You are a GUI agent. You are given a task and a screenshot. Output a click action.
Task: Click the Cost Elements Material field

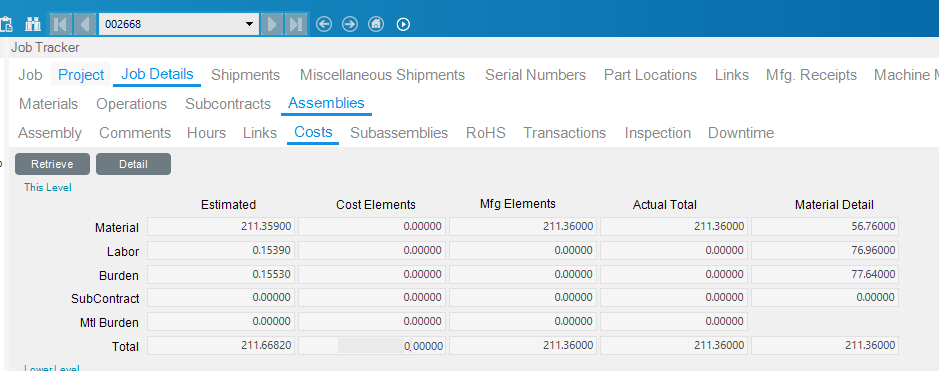coord(372,226)
